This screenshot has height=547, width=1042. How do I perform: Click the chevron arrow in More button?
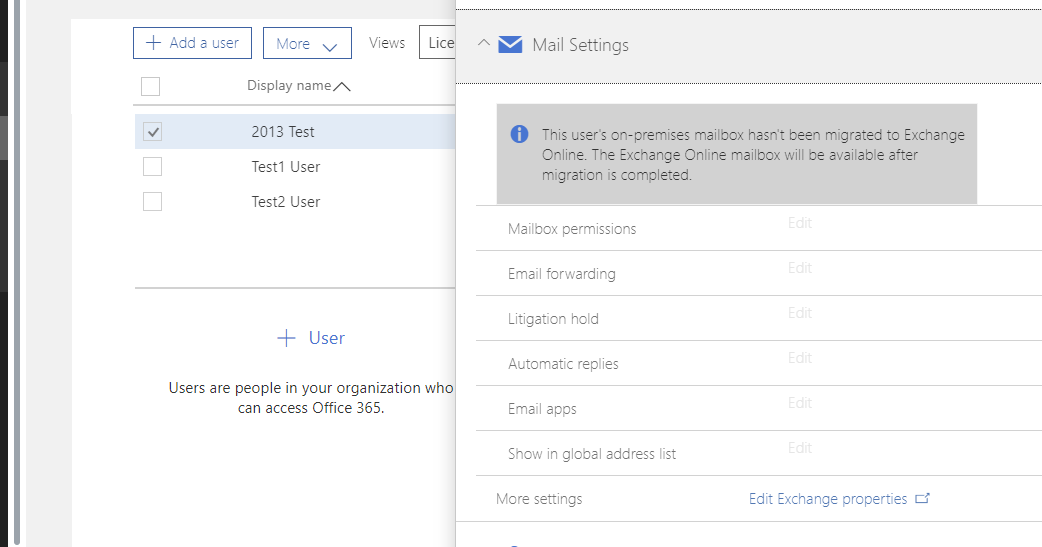(330, 47)
